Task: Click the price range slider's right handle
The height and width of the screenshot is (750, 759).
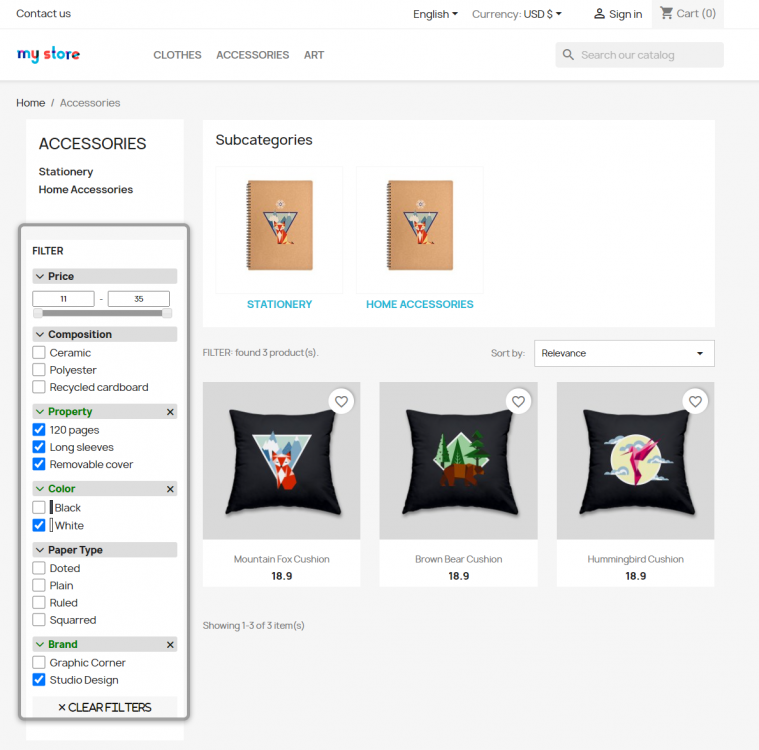Action: (x=167, y=313)
